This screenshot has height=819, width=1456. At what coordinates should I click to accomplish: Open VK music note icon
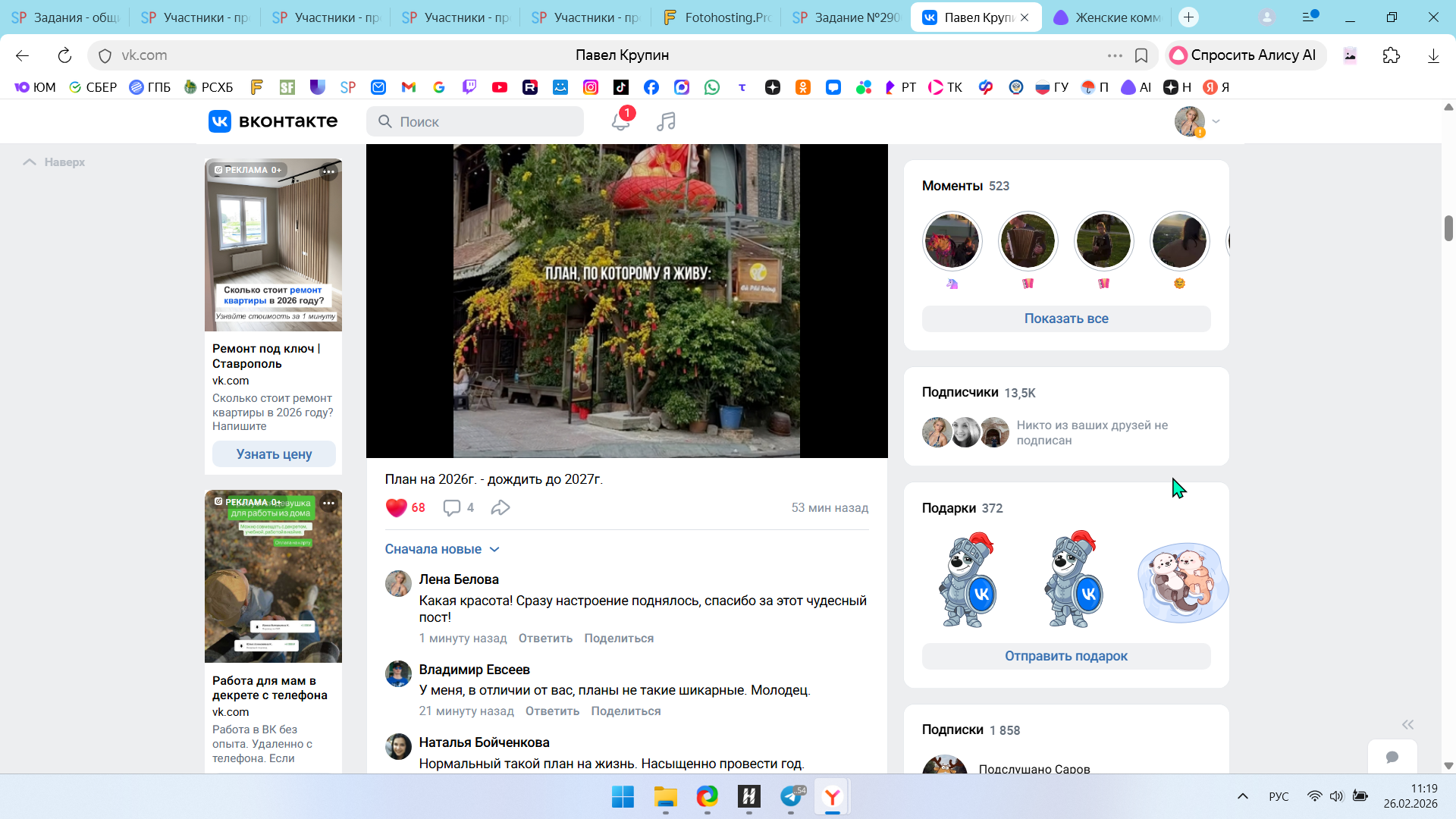[666, 121]
